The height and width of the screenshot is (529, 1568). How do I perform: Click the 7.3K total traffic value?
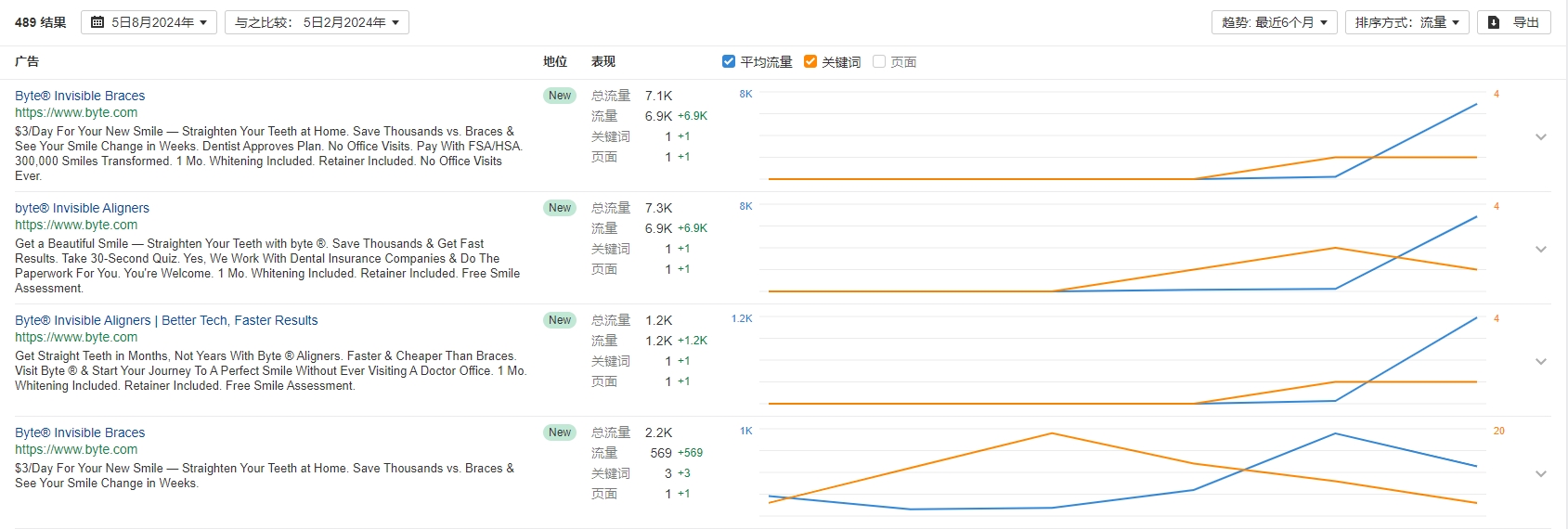pyautogui.click(x=659, y=208)
